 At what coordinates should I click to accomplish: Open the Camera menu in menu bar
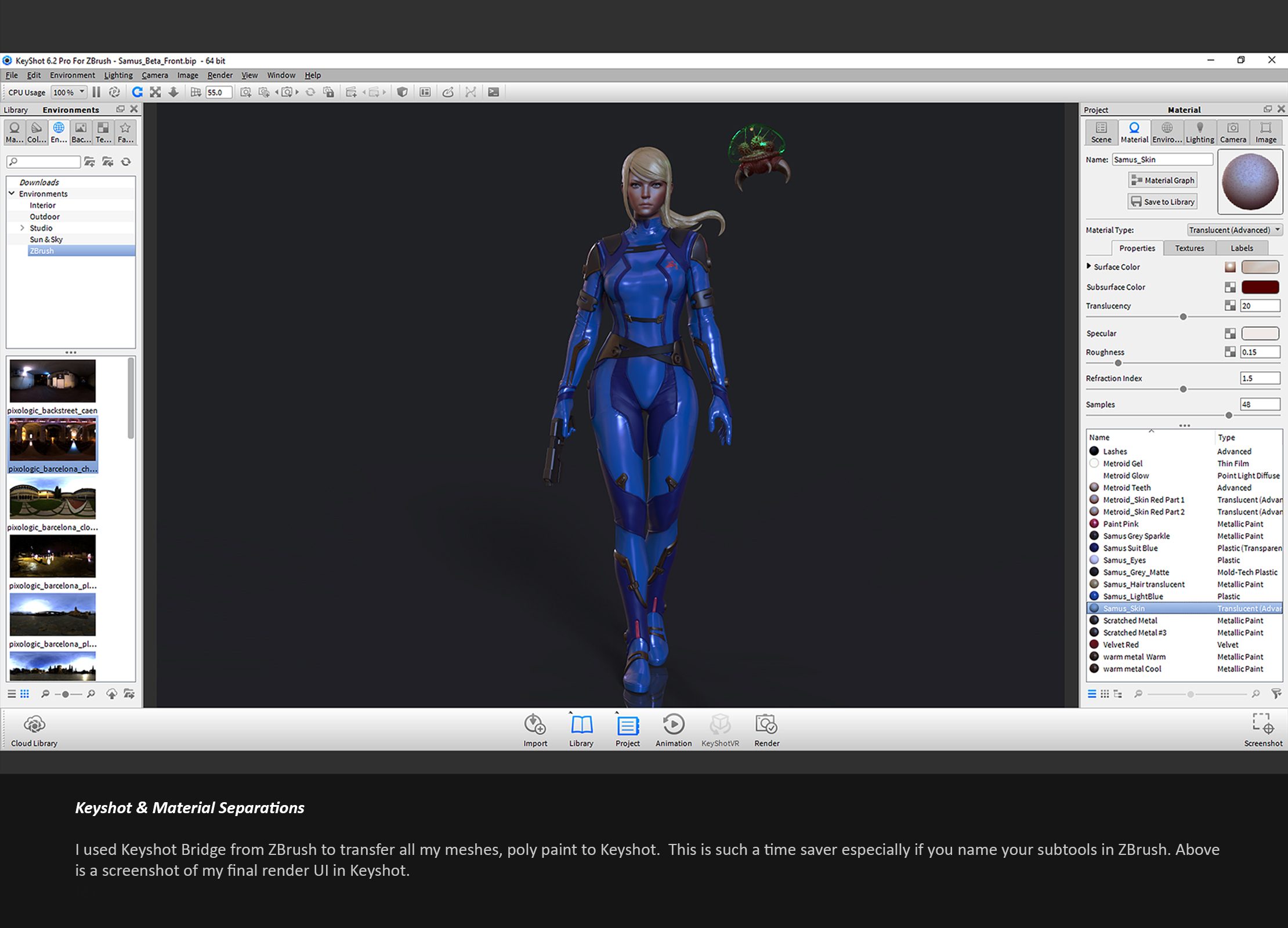click(x=155, y=75)
